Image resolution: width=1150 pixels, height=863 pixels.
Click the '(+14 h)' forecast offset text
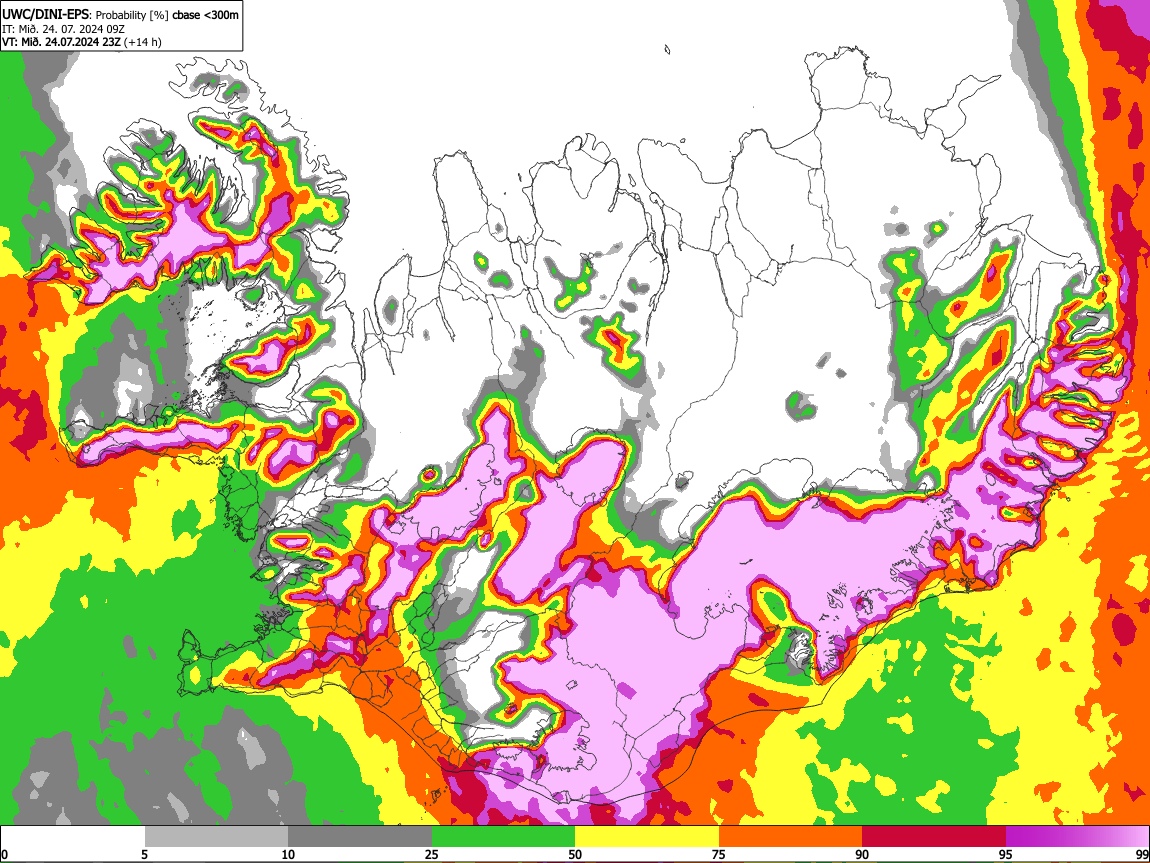click(142, 42)
